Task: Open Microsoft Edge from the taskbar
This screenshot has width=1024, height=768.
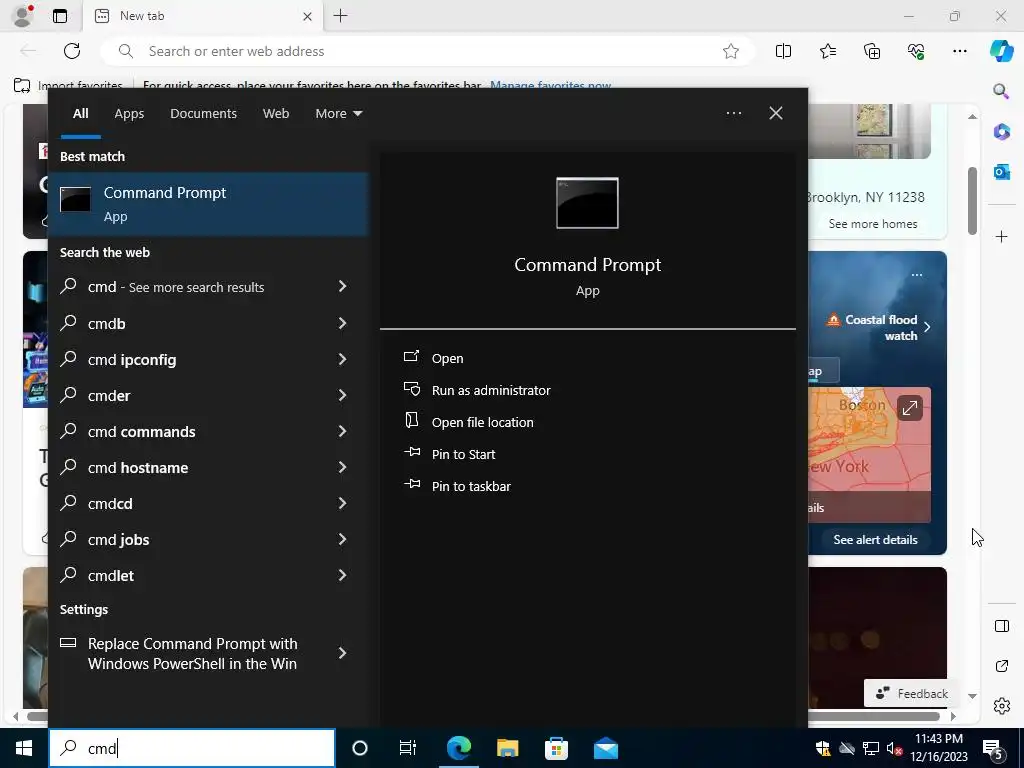Action: tap(458, 748)
